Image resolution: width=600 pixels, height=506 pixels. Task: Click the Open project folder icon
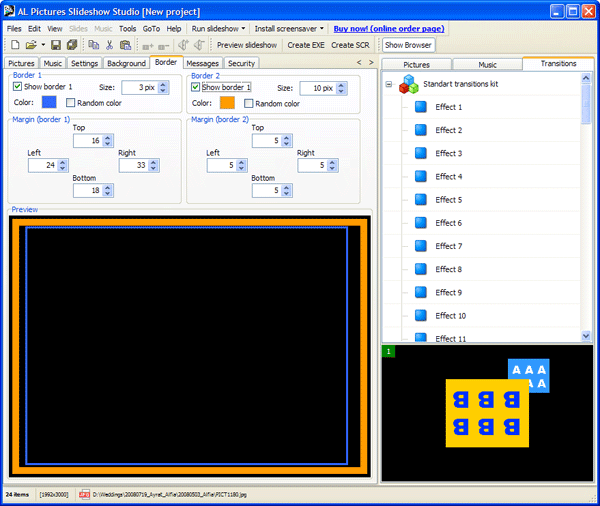click(x=31, y=45)
